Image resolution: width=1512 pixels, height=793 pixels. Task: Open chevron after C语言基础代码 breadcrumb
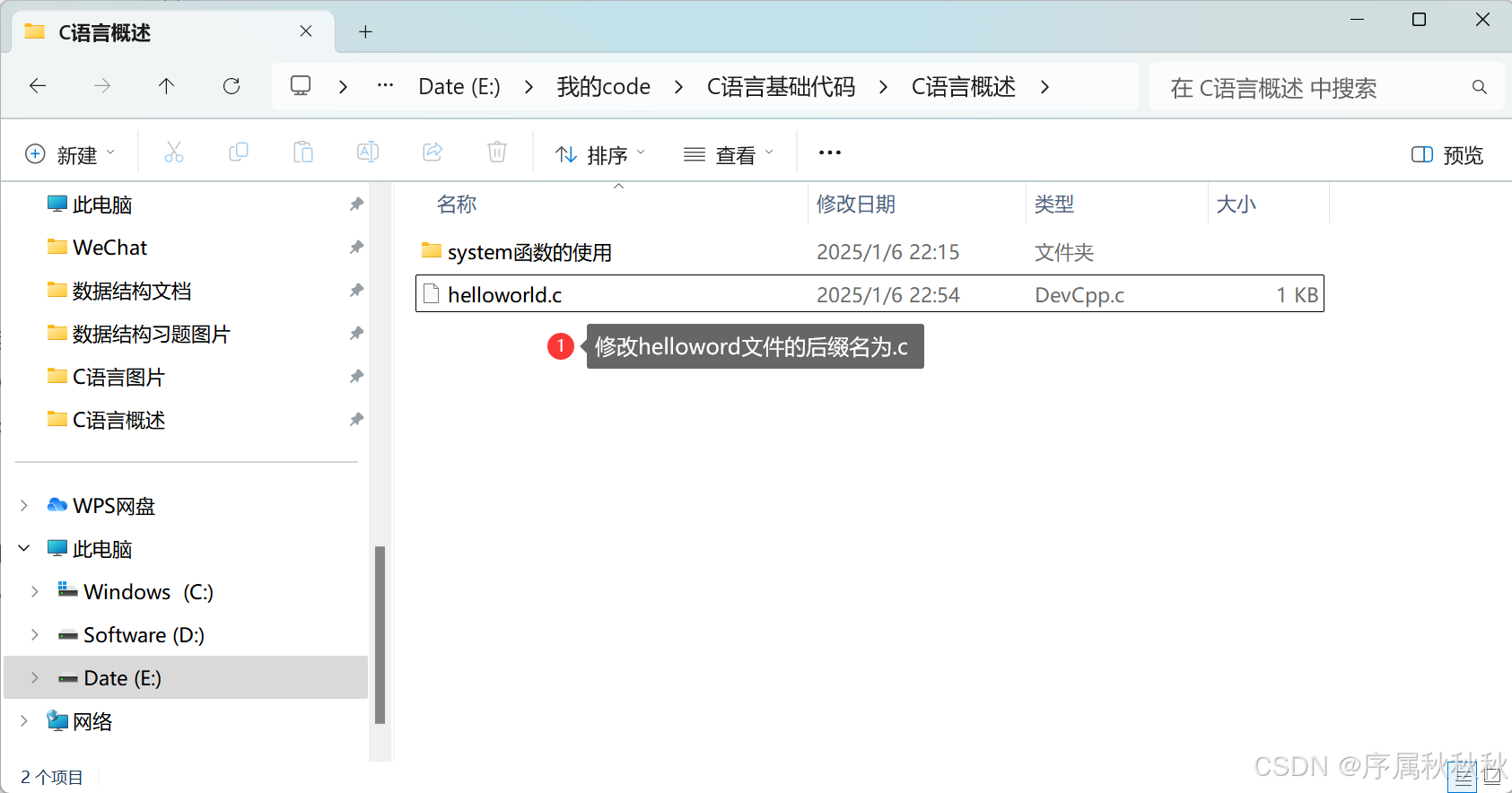click(x=883, y=87)
